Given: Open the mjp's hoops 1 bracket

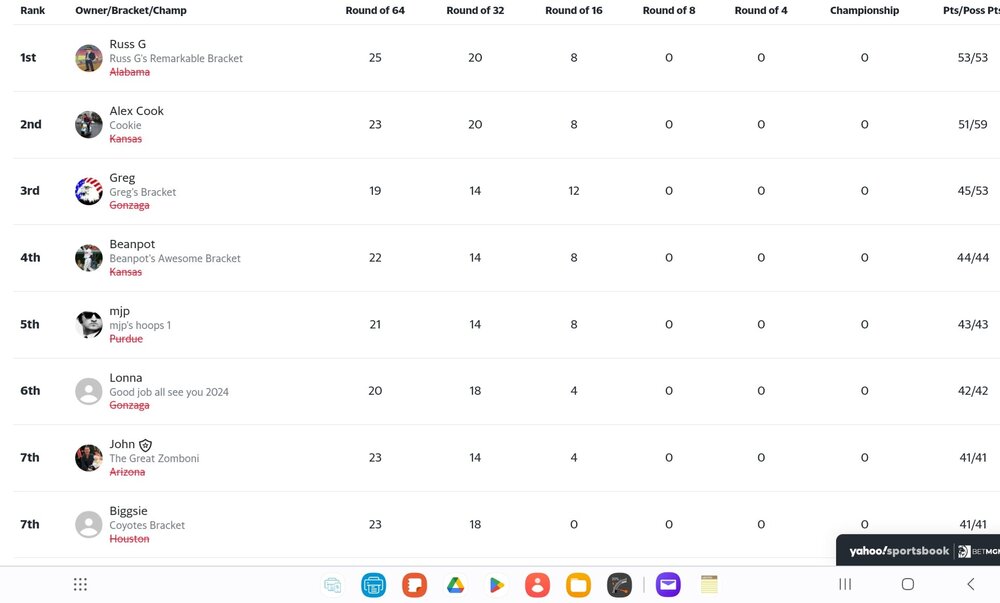Looking at the screenshot, I should [x=140, y=325].
